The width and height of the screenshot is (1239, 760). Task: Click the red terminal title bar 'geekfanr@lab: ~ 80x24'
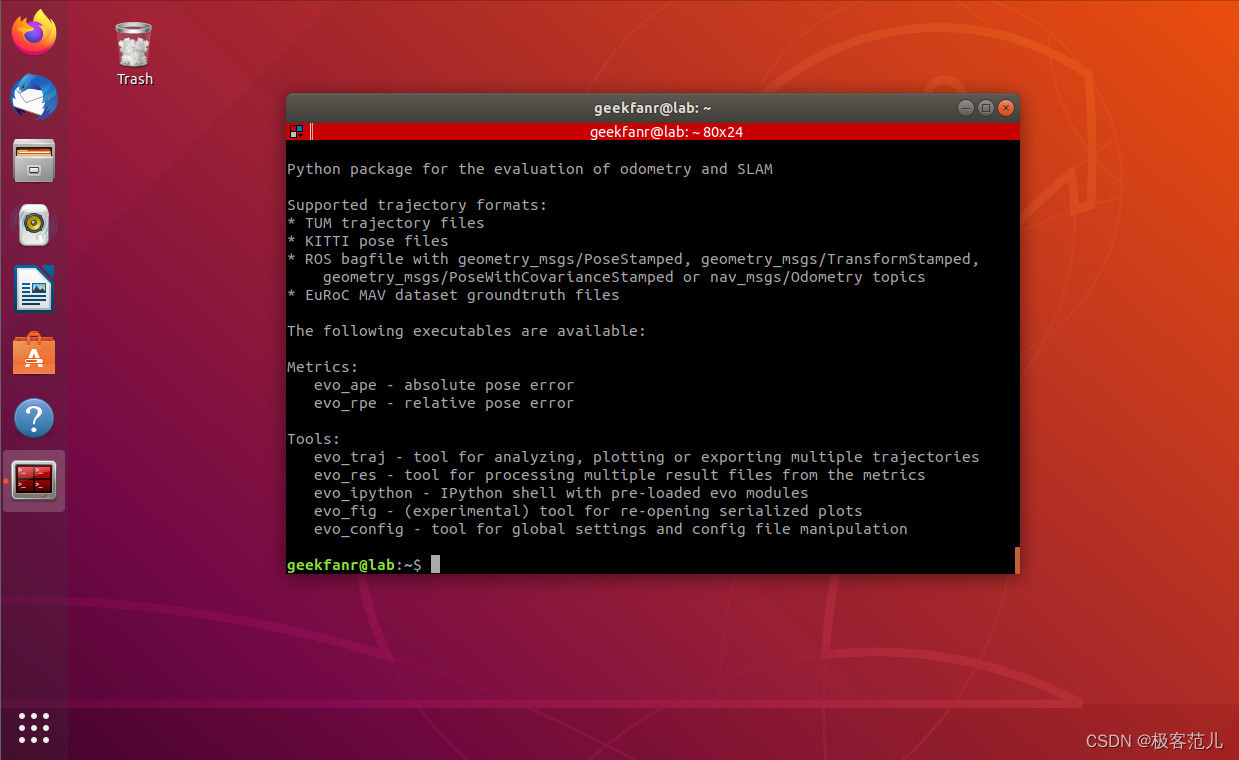point(666,131)
